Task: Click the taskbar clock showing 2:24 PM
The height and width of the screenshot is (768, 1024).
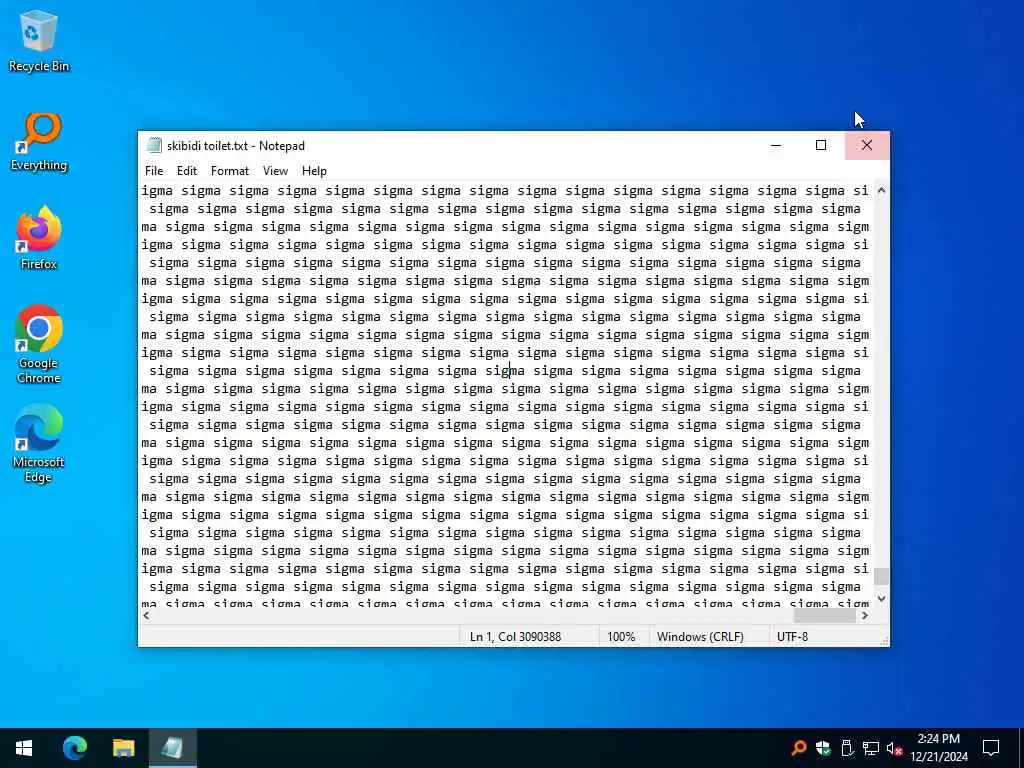Action: pyautogui.click(x=938, y=748)
